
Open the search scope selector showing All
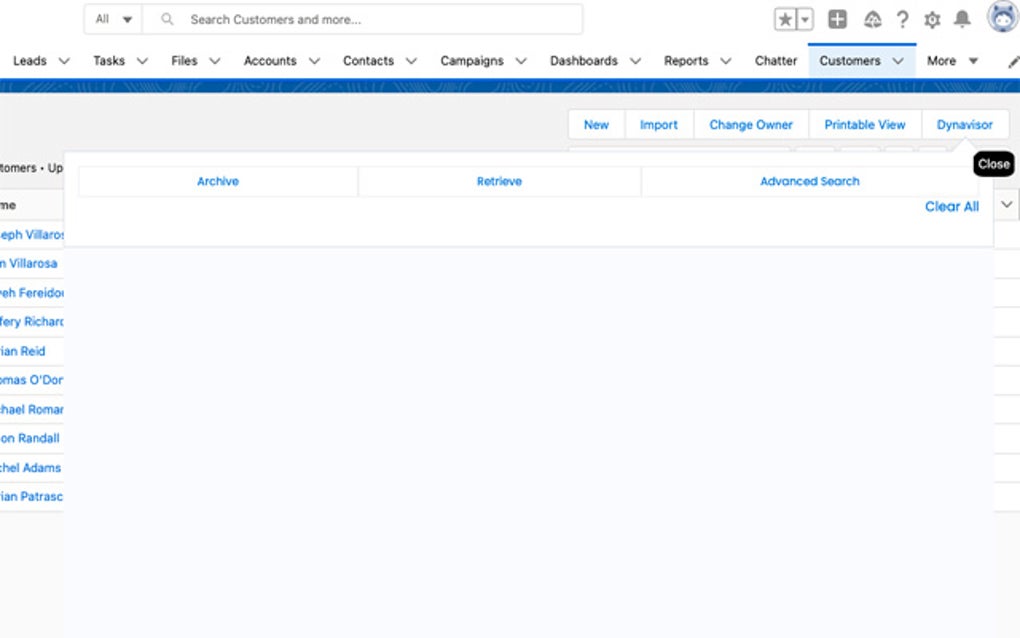click(112, 18)
